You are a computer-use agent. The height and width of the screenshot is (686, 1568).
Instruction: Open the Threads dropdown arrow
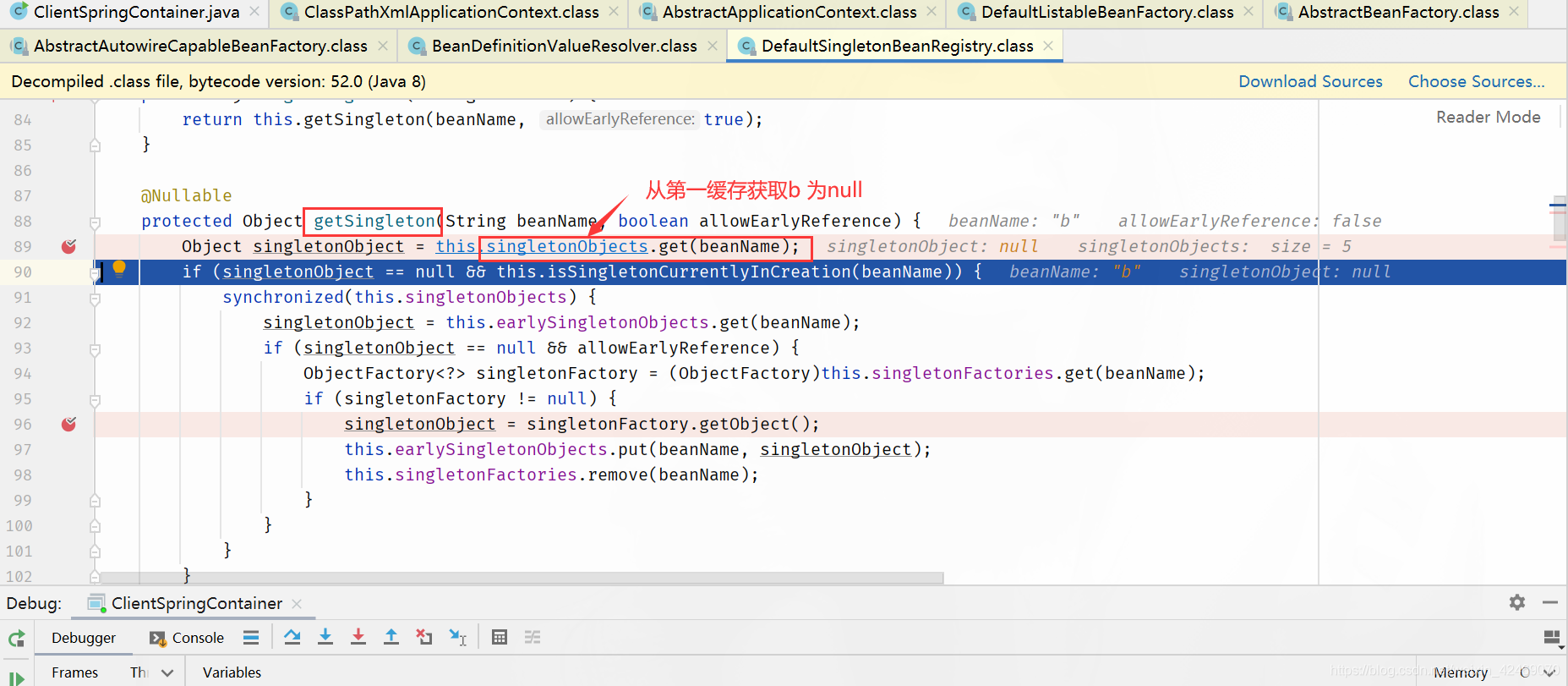tap(167, 673)
